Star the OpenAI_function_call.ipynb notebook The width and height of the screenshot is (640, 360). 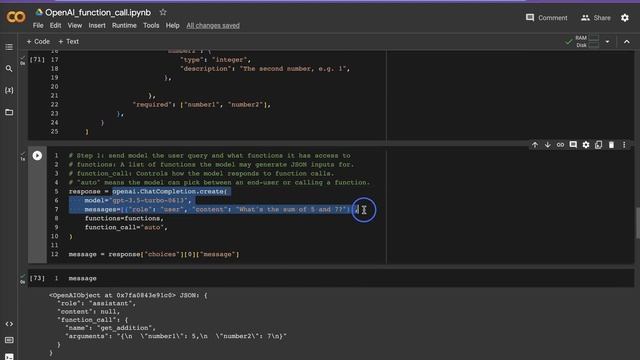[x=163, y=12]
